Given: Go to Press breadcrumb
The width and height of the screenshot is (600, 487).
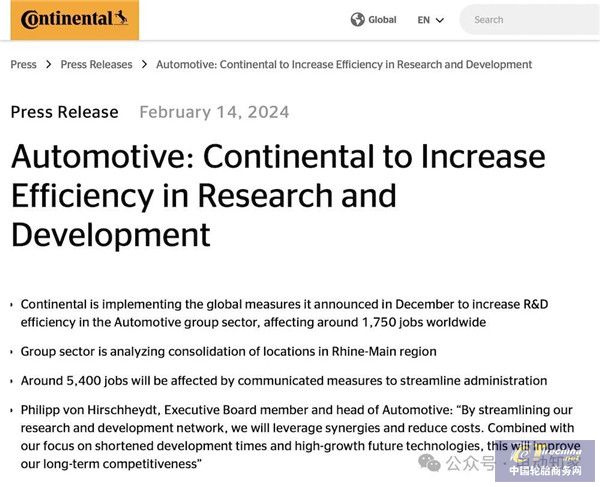Looking at the screenshot, I should pyautogui.click(x=24, y=64).
